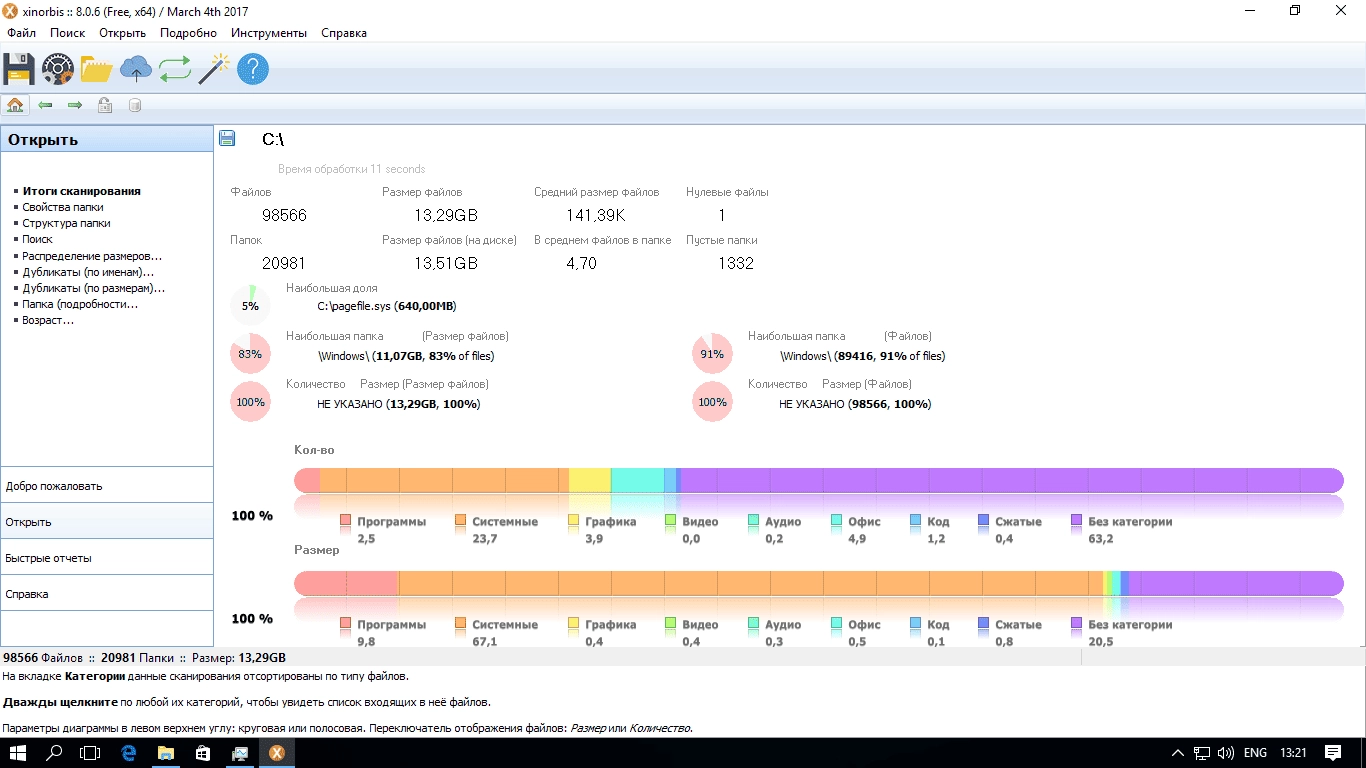Open the Справка menu in menu bar
1366x768 pixels.
(x=344, y=33)
